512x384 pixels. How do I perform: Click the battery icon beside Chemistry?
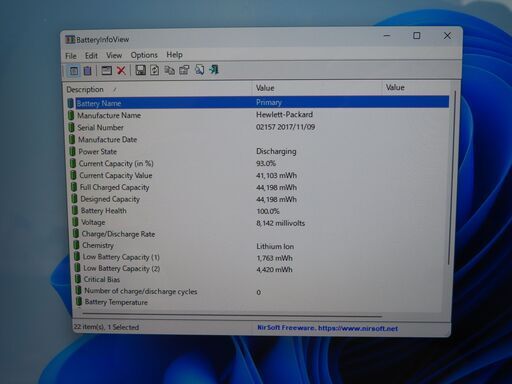coord(76,245)
